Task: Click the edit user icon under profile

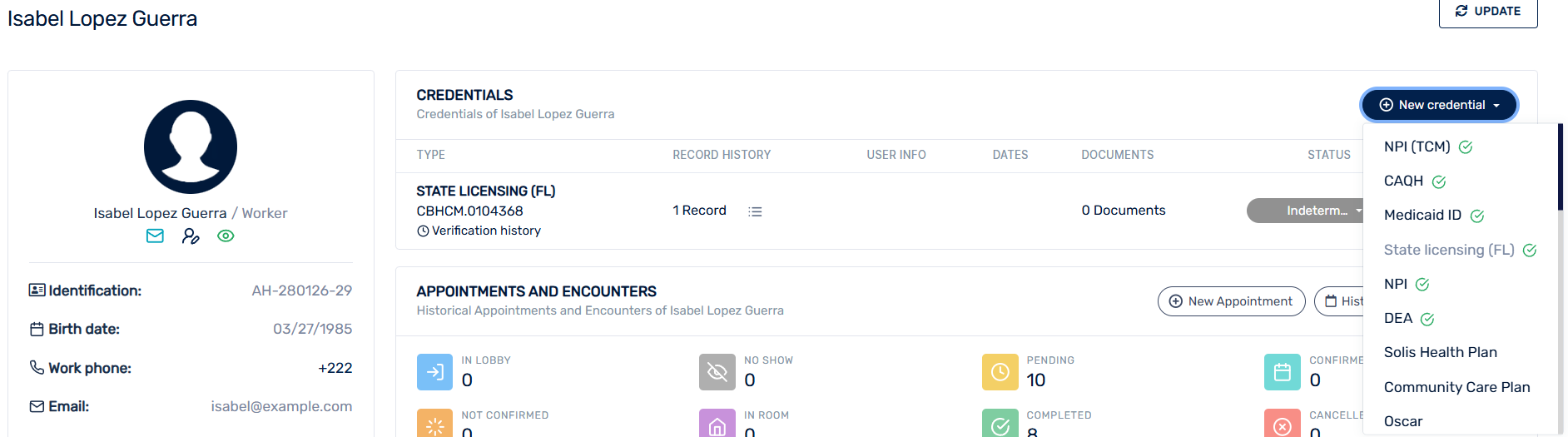Action: (x=191, y=236)
